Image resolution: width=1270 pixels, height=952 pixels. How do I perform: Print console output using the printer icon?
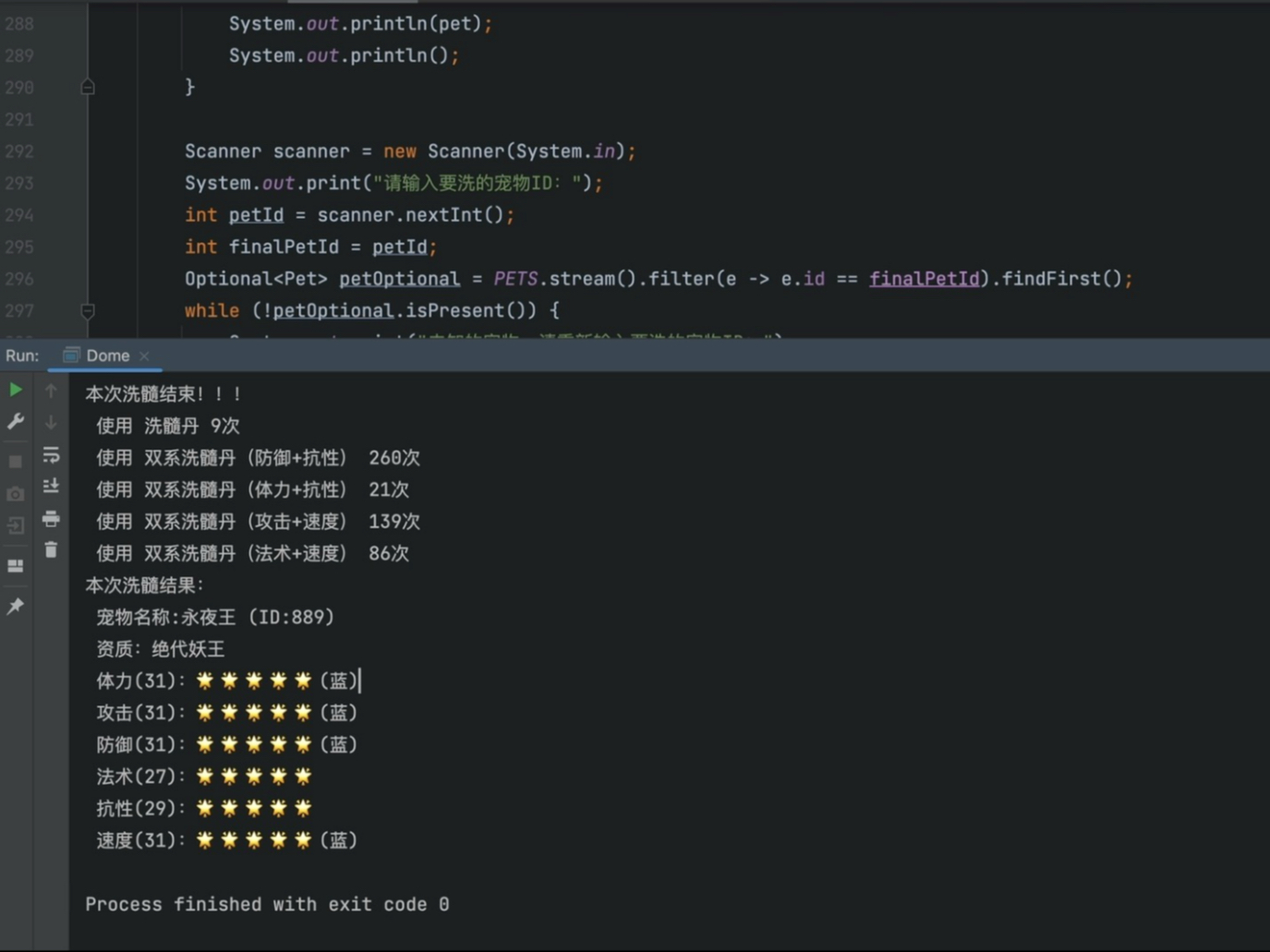(x=51, y=518)
